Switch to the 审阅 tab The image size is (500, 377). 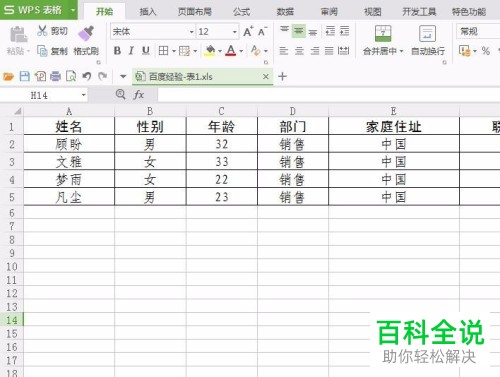(x=329, y=12)
